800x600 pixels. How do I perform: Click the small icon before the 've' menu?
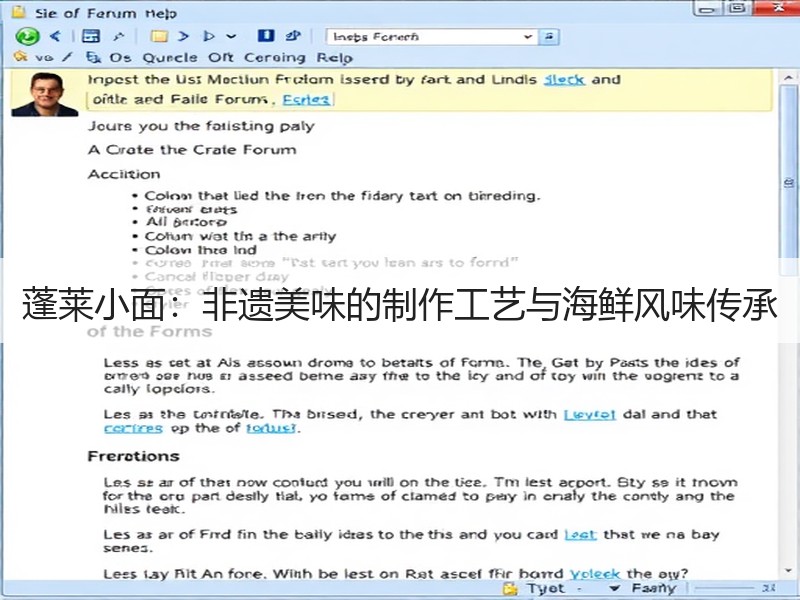coord(20,56)
